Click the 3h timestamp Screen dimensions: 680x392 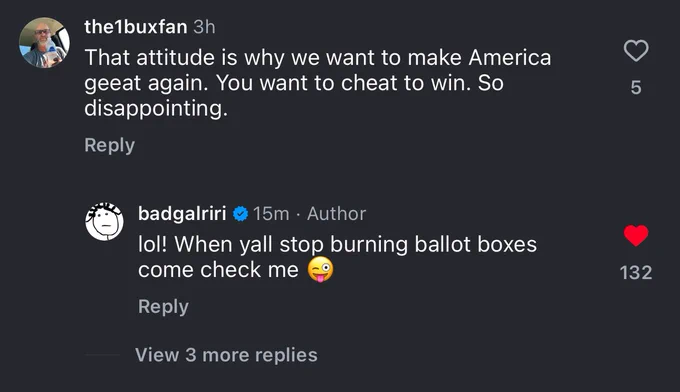[204, 27]
